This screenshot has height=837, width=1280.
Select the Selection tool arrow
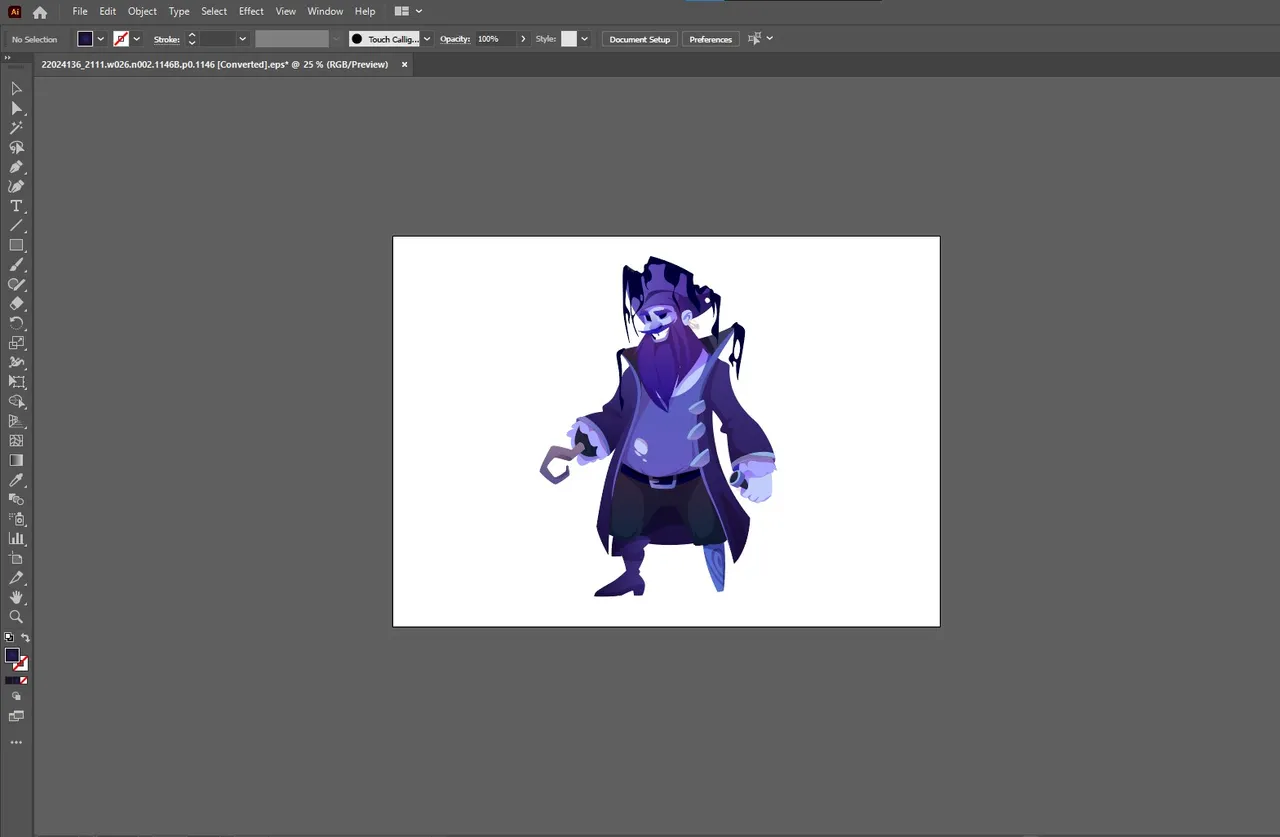(16, 89)
